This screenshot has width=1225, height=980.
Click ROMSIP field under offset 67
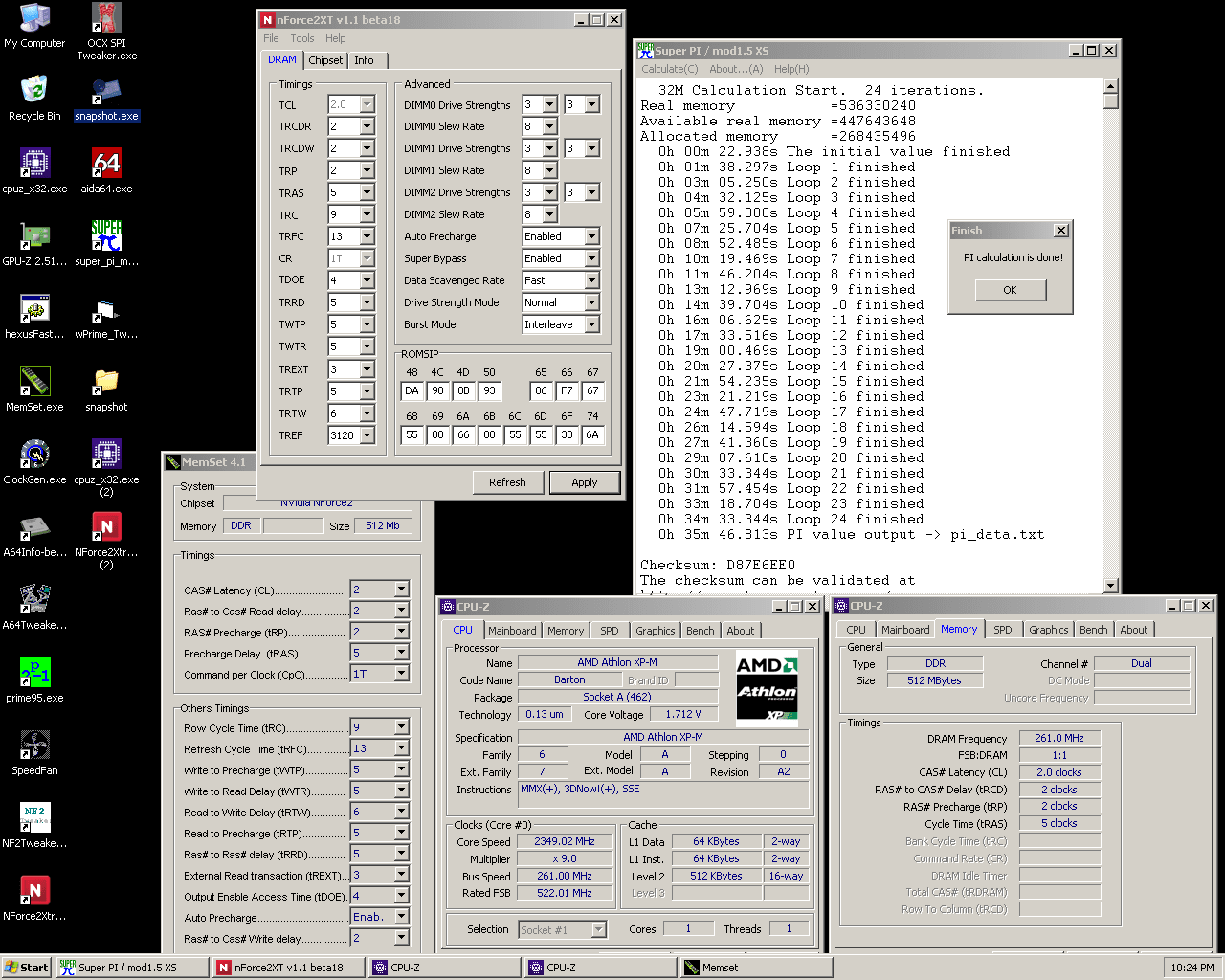click(x=592, y=390)
